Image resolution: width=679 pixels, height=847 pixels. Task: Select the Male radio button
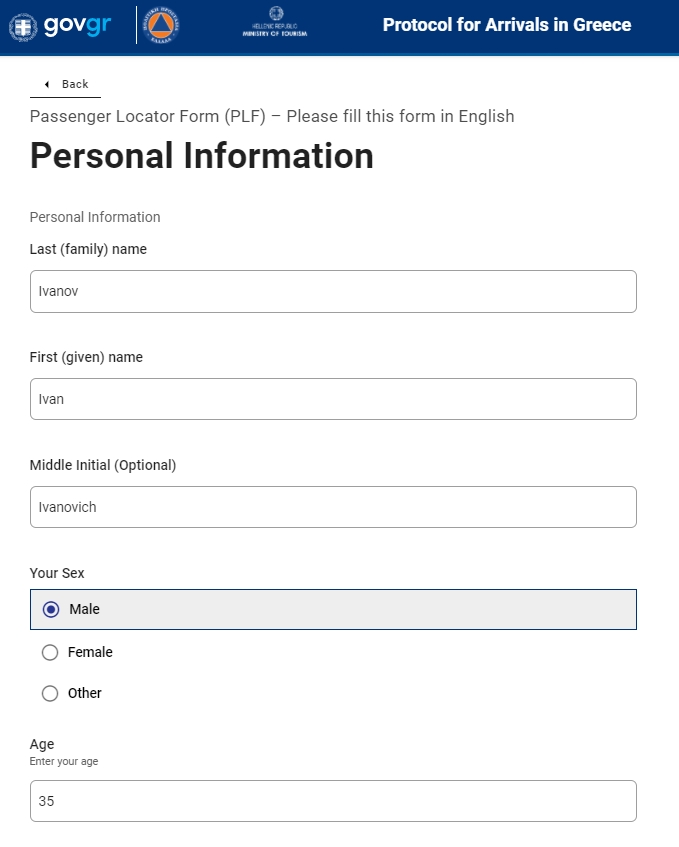point(51,609)
